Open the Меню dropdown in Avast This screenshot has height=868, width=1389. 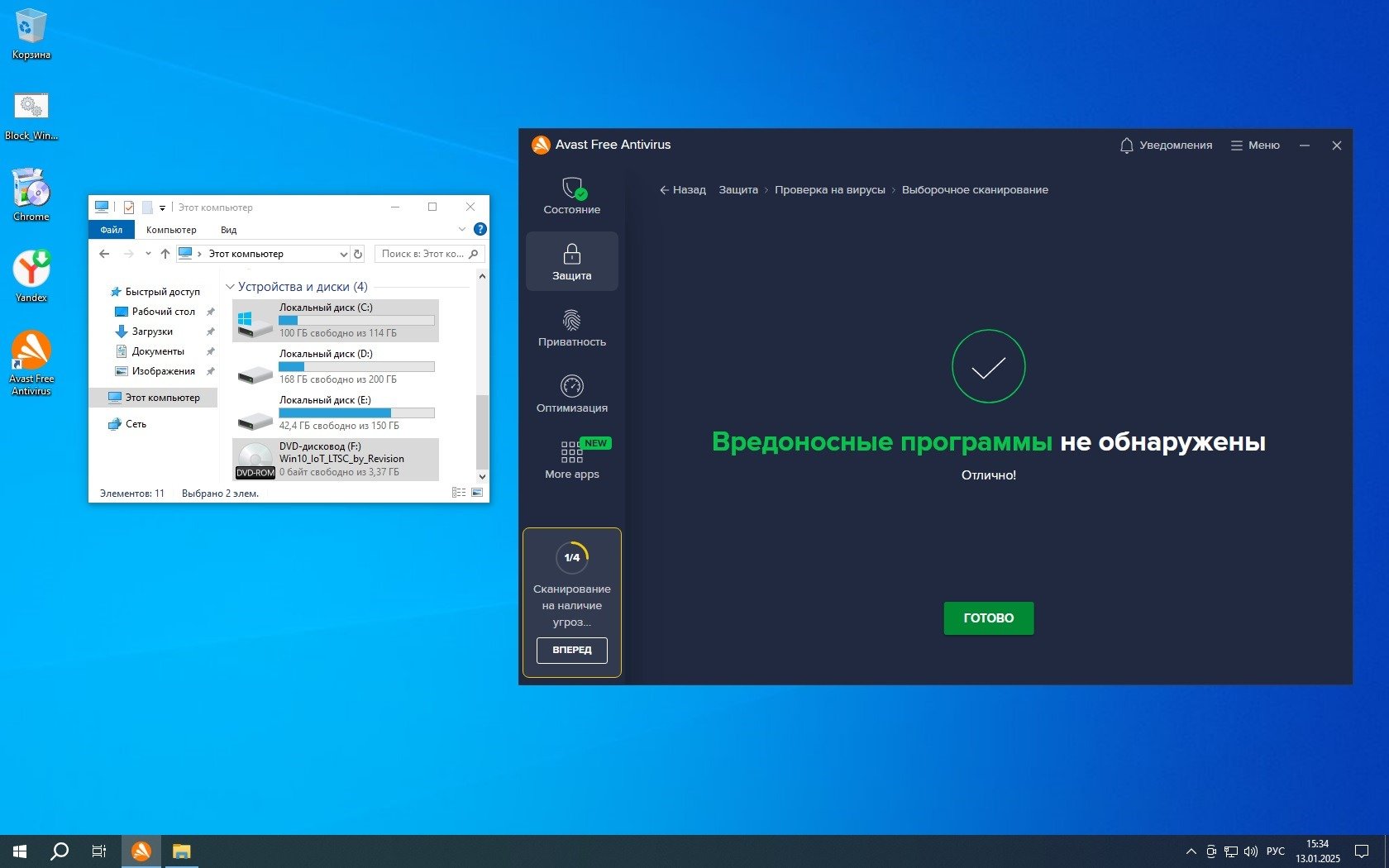point(1255,145)
